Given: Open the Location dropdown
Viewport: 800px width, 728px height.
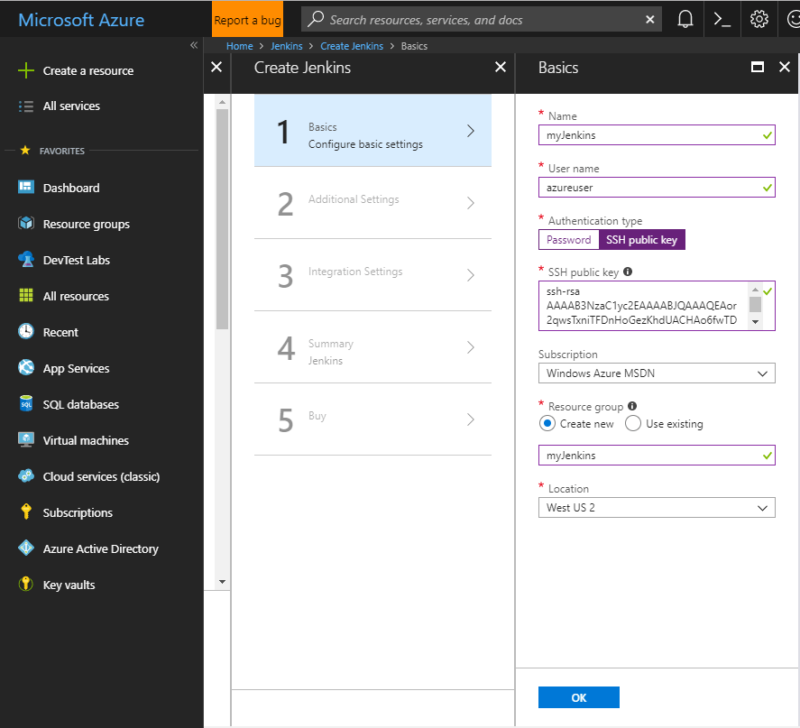Looking at the screenshot, I should (x=656, y=507).
